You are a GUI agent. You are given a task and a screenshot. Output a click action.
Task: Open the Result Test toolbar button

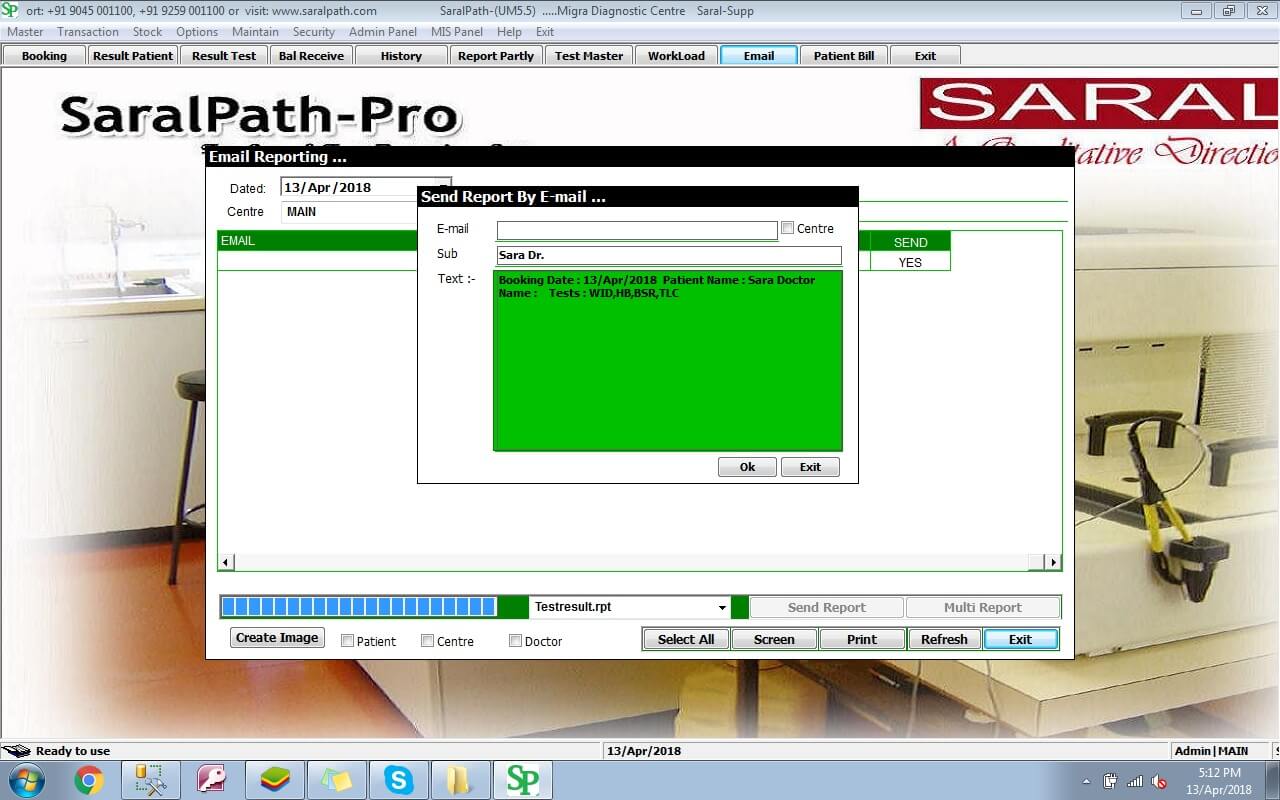point(224,56)
